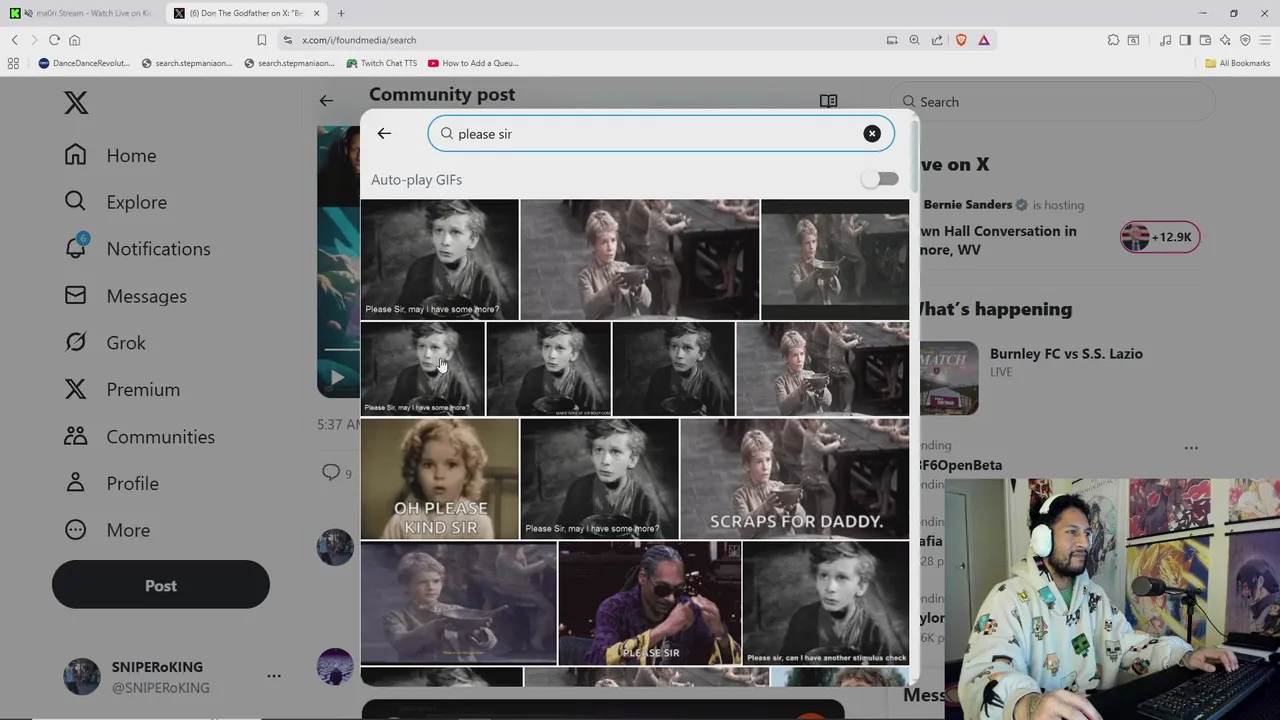Click the X Search box on the right
The height and width of the screenshot is (720, 1280).
(1052, 101)
